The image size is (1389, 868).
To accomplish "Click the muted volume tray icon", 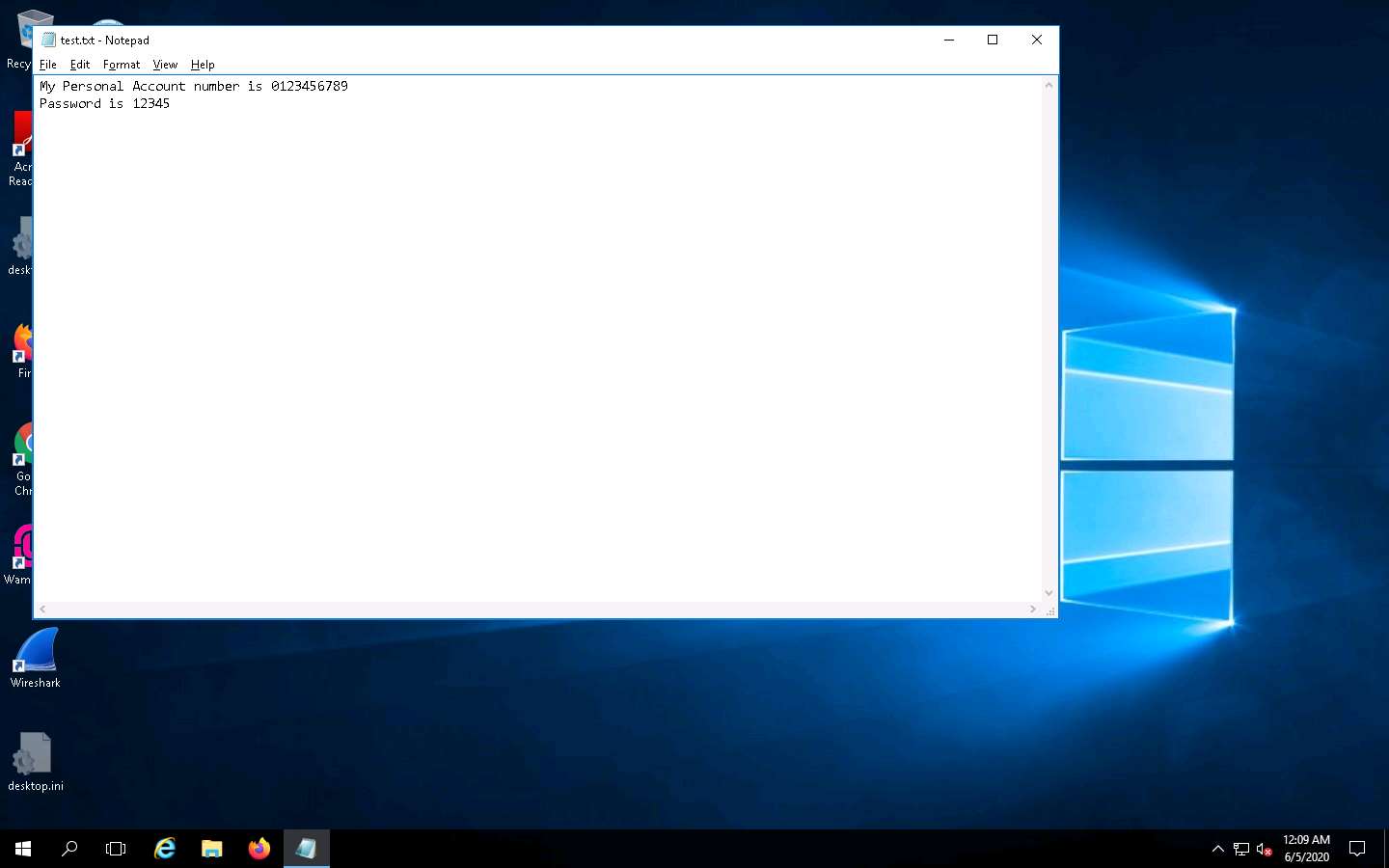I will pos(1265,849).
